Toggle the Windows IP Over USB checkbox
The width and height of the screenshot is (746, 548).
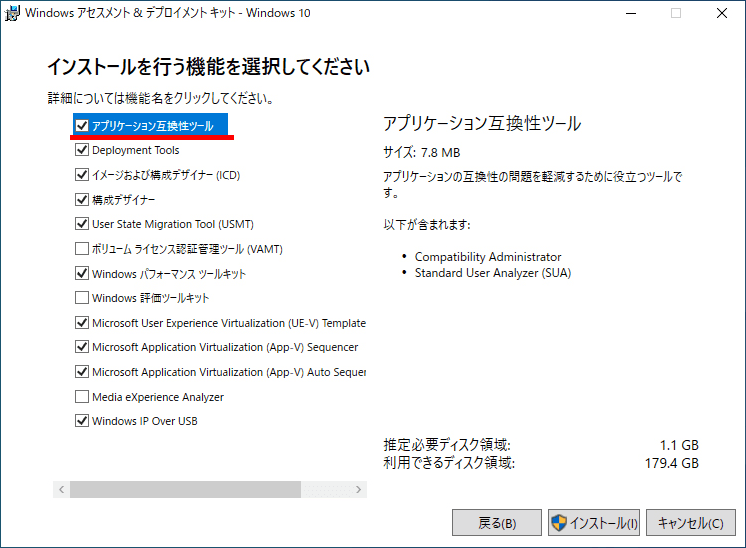click(82, 421)
